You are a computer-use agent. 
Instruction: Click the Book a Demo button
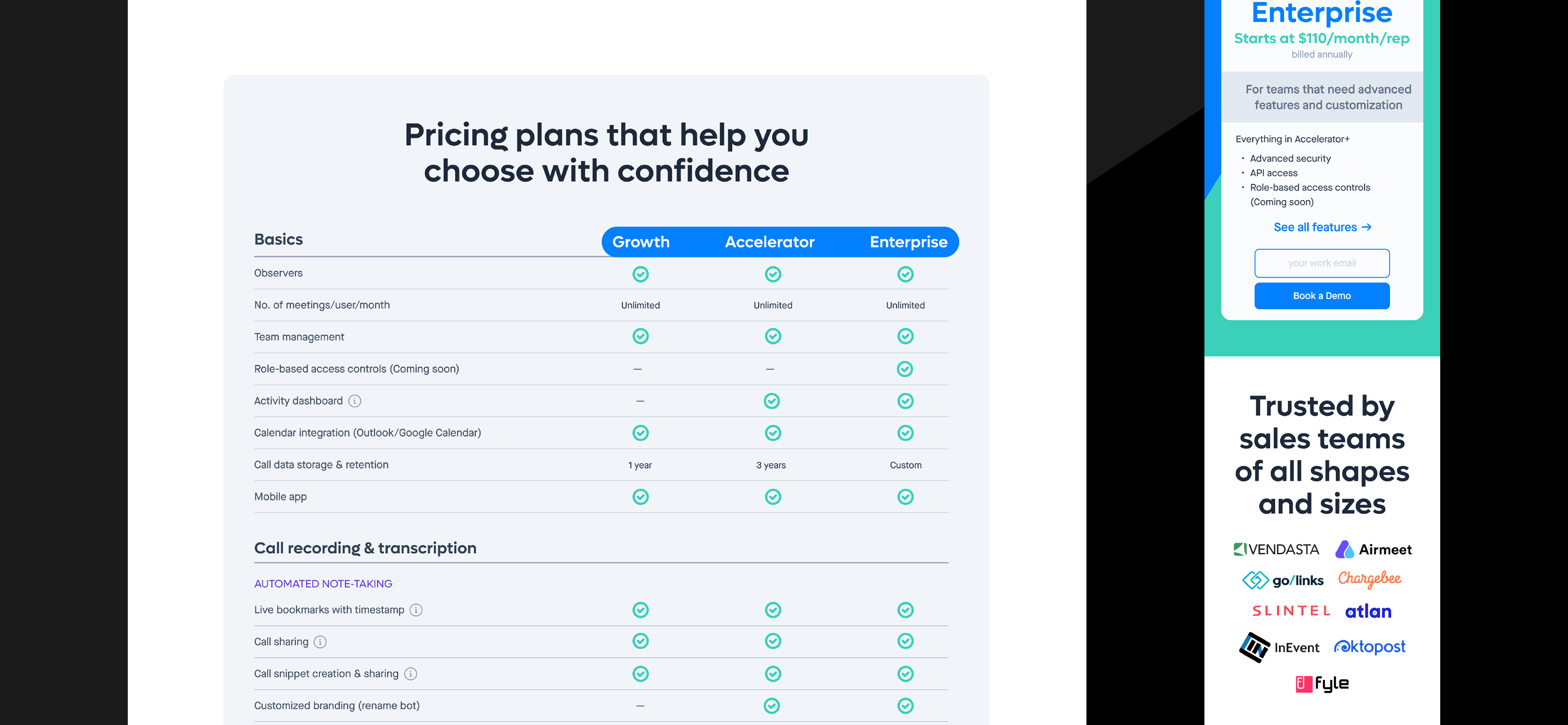tap(1321, 296)
